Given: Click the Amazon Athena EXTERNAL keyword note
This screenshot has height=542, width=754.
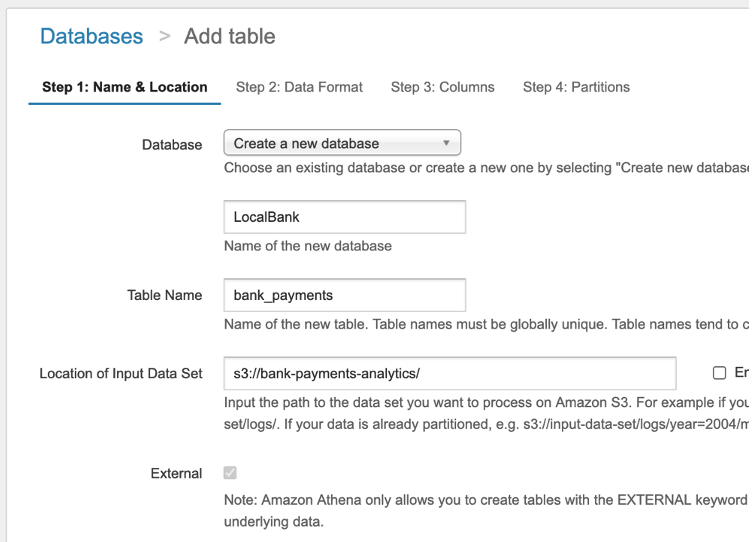Looking at the screenshot, I should (485, 499).
